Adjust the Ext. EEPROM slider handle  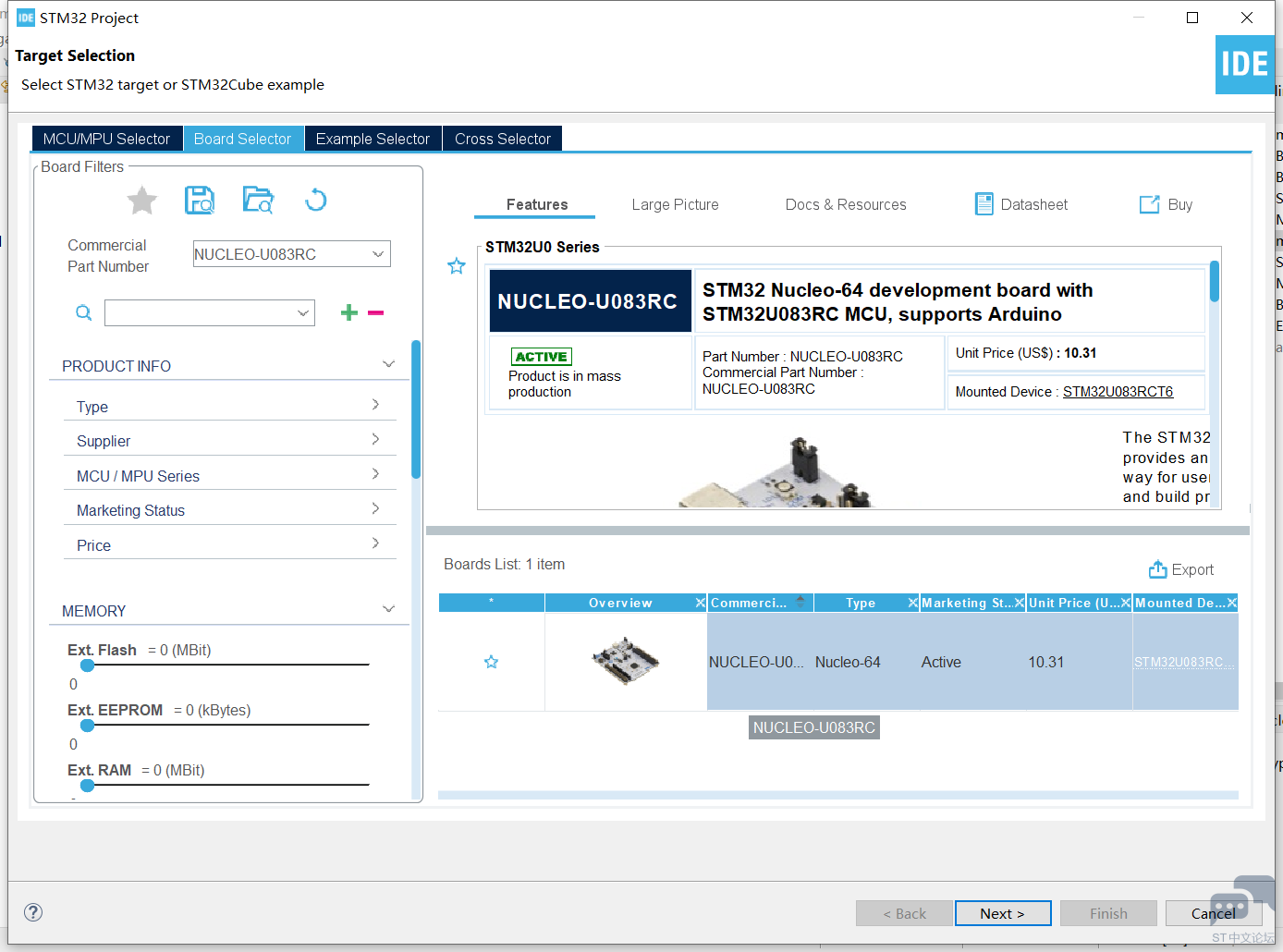coord(88,726)
